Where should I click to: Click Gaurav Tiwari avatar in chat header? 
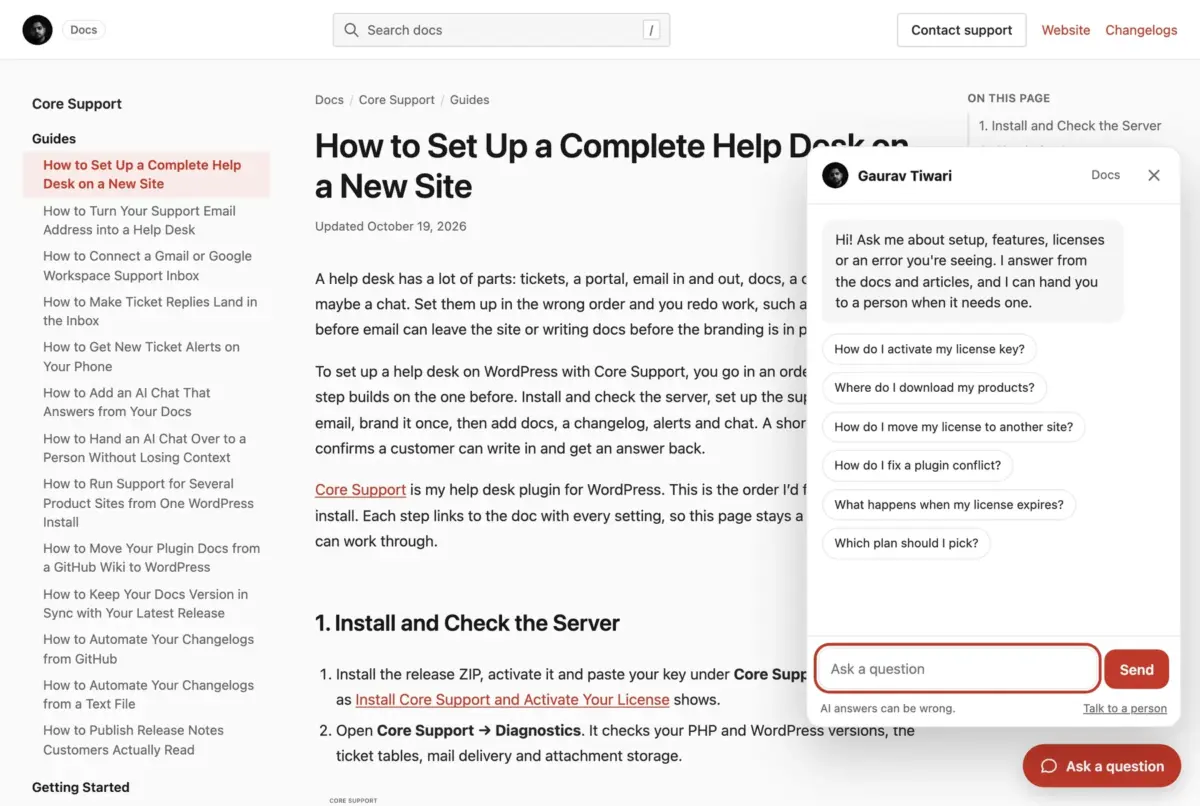pos(835,175)
